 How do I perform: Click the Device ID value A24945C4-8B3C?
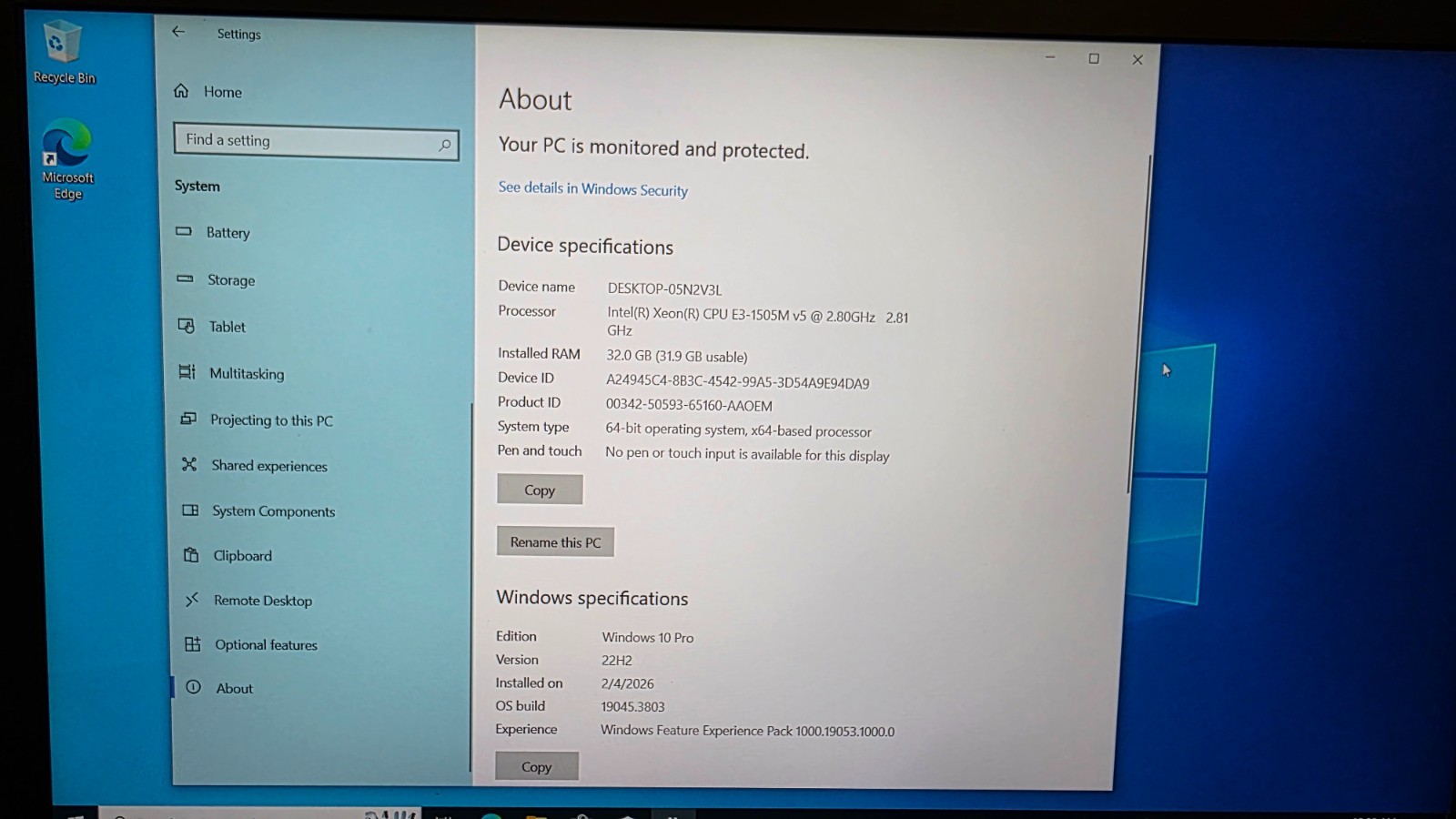pyautogui.click(x=738, y=382)
